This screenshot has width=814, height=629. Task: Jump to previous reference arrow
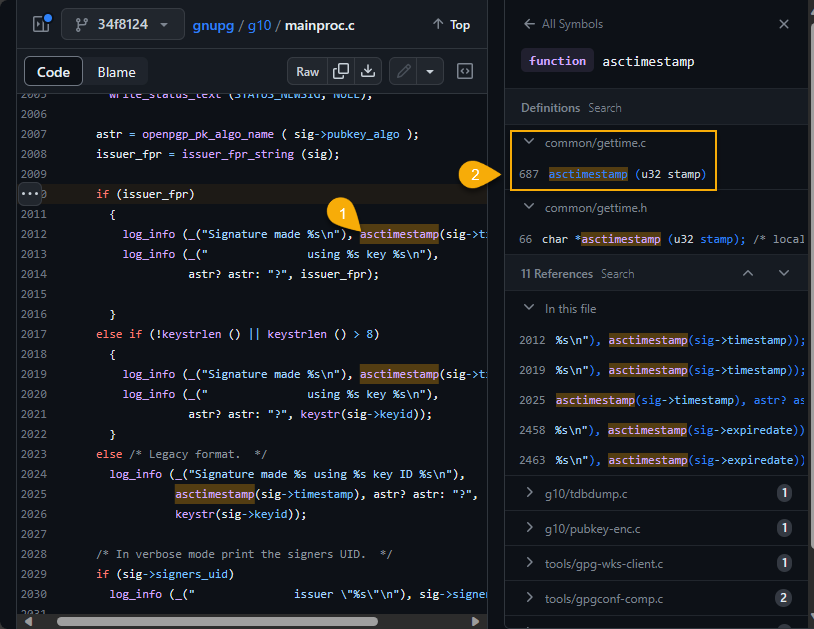pos(748,273)
